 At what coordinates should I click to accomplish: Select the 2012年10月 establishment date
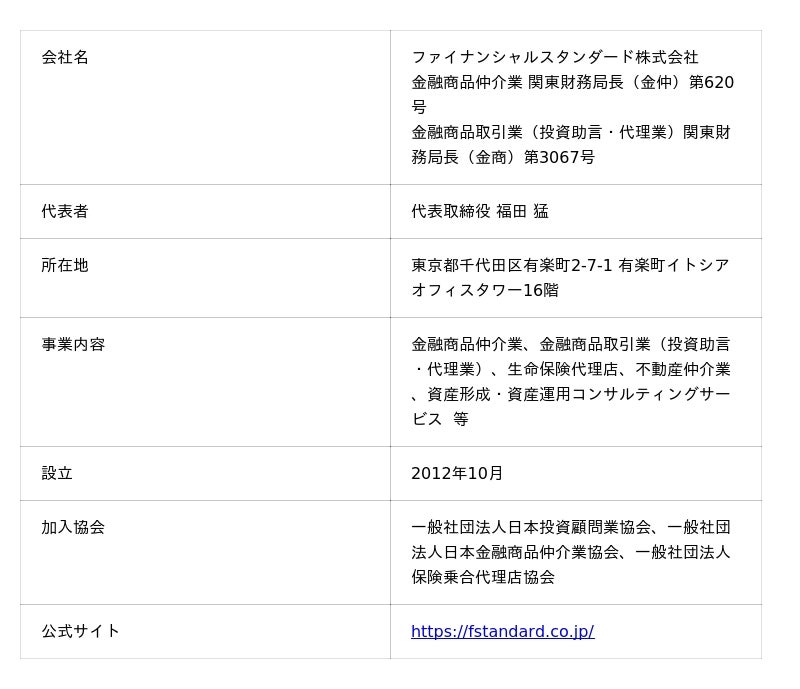457,474
